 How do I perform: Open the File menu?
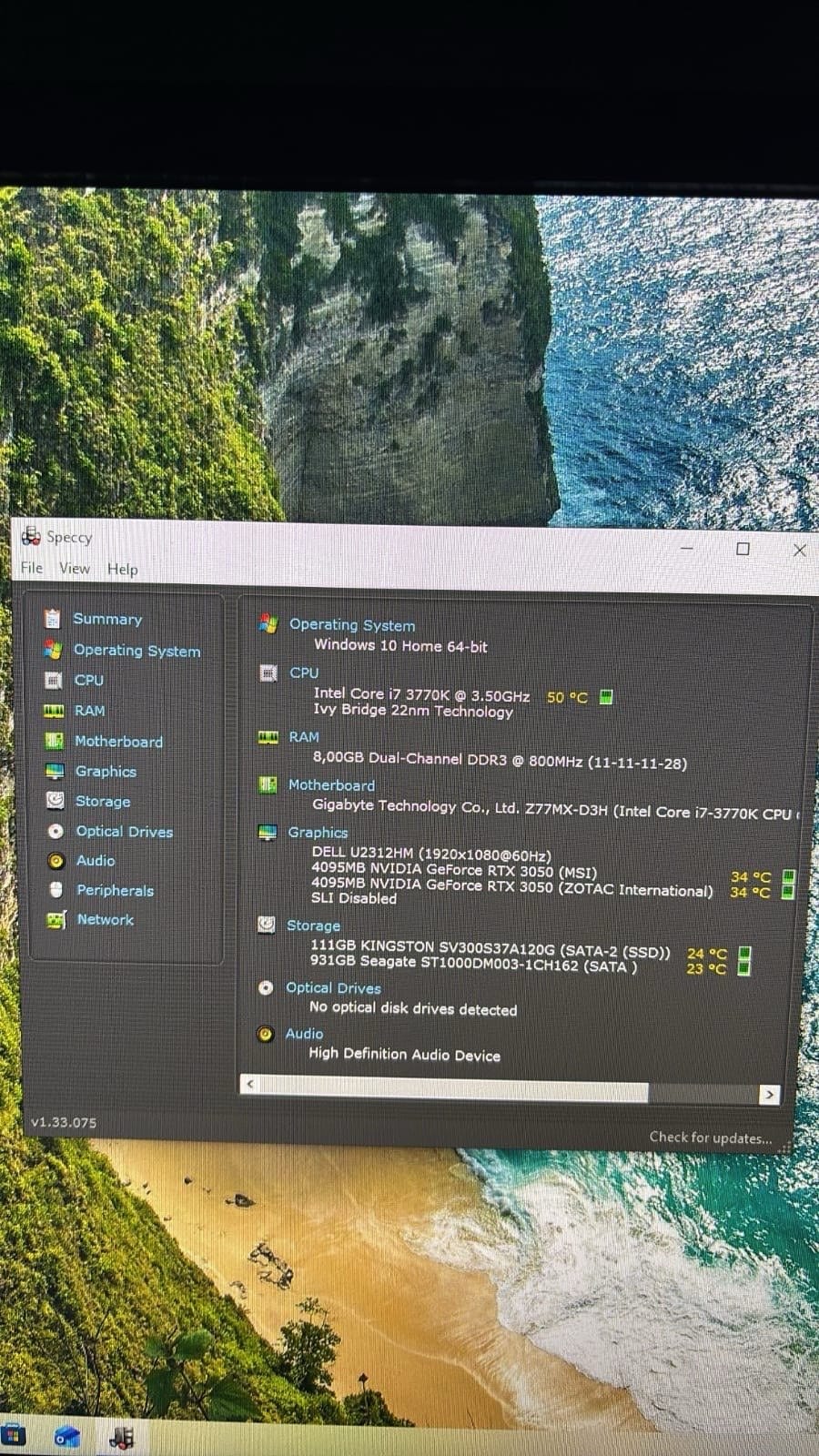click(x=32, y=568)
